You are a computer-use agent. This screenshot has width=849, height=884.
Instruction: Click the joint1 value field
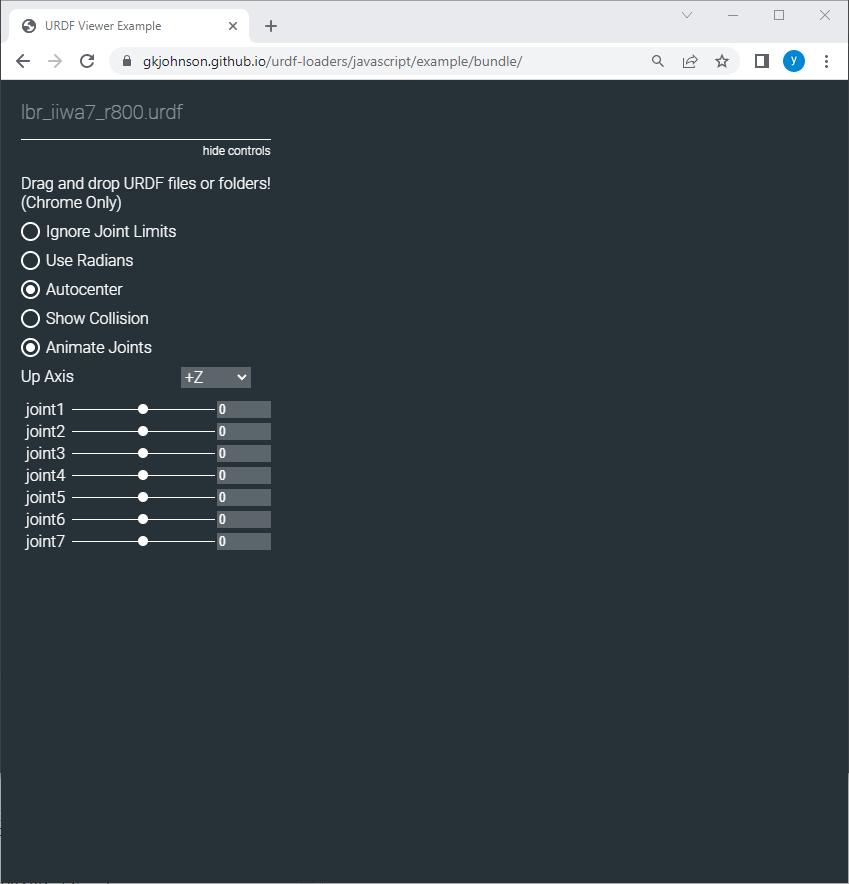pos(243,408)
